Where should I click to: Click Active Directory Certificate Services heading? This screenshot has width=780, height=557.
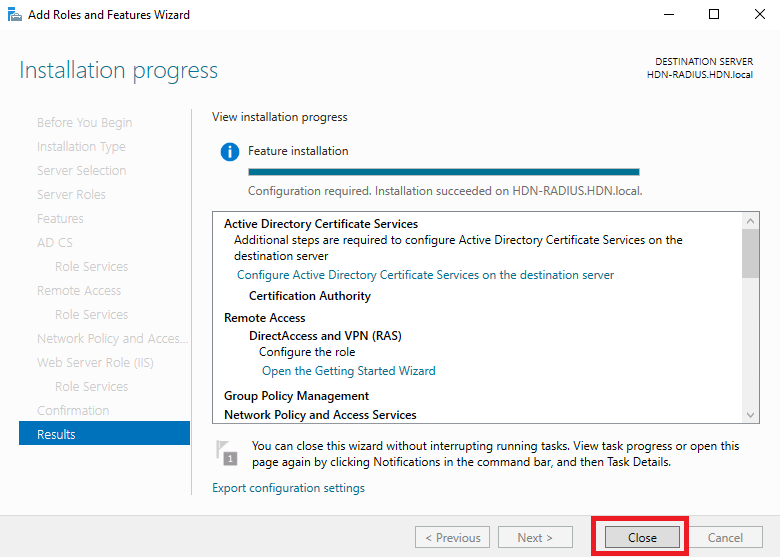[321, 224]
